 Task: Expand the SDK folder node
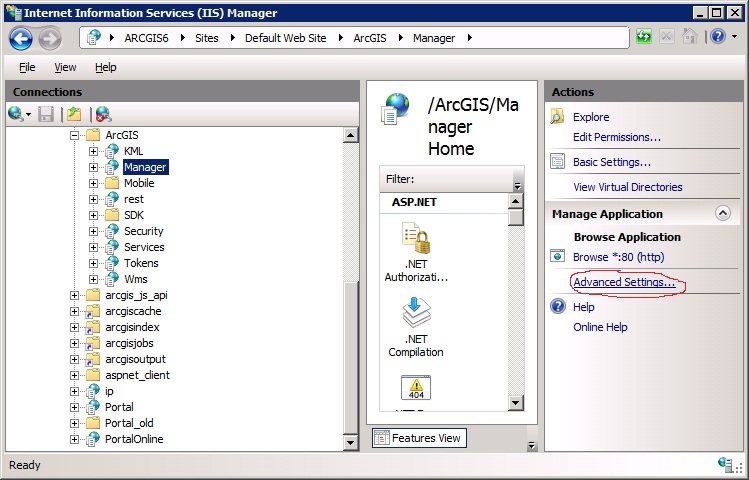pos(93,215)
